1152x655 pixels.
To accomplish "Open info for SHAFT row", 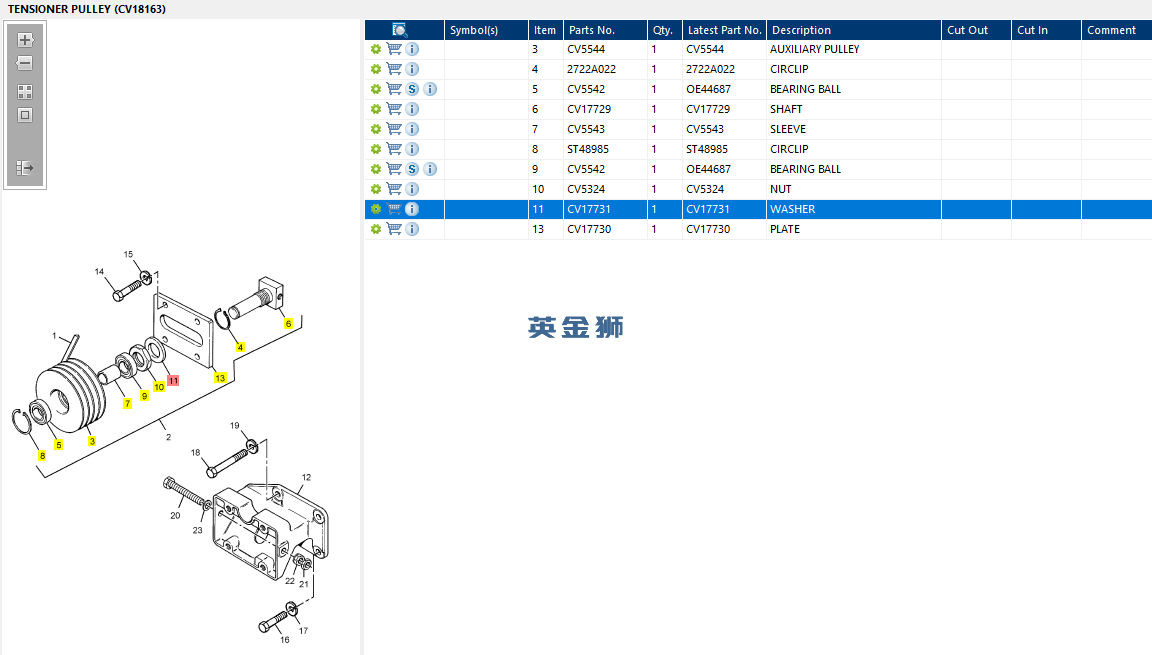I will (x=412, y=109).
